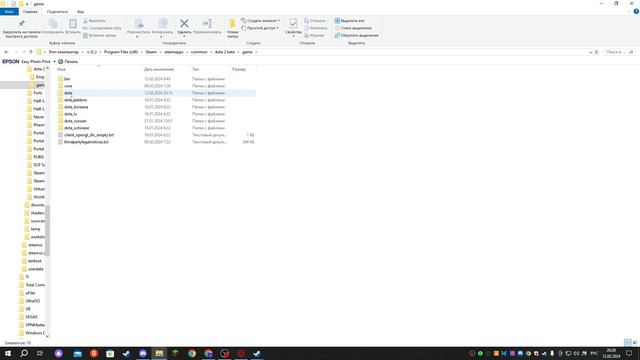640x360 pixels.
Task: Click the Refresh button beside the address bar
Action: coord(597,52)
